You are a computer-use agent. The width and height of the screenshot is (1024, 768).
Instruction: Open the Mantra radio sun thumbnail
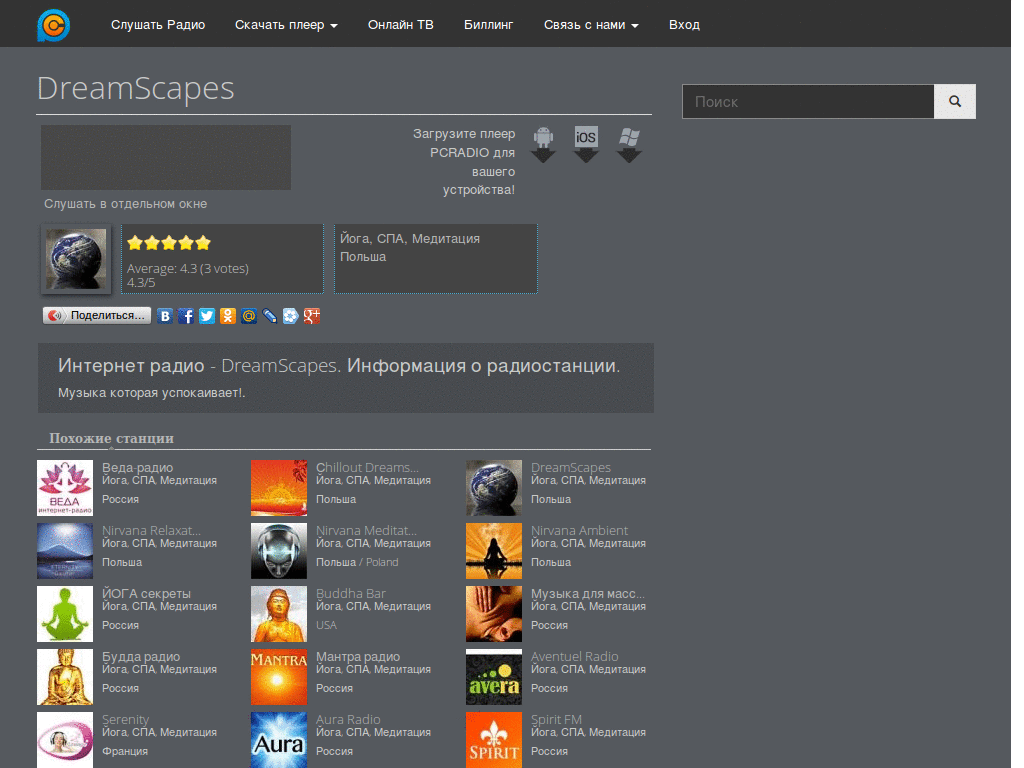279,677
